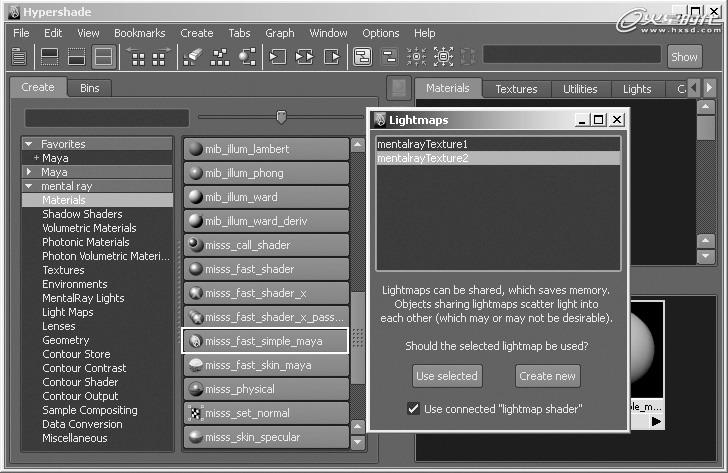Screen dimensions: 728x473
Task: Select Light Maps category
Action: 68,312
